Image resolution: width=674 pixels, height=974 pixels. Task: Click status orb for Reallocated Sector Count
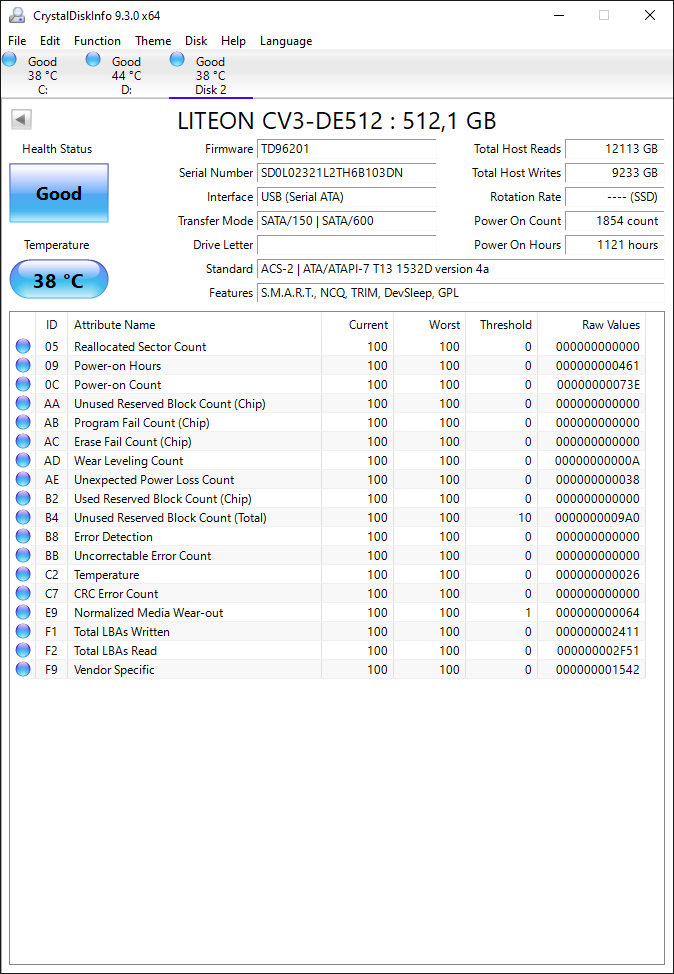point(23,346)
